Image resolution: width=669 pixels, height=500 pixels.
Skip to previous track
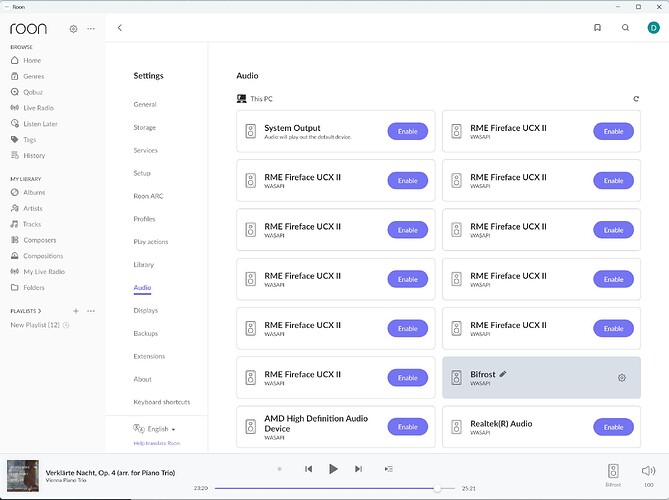pos(308,469)
